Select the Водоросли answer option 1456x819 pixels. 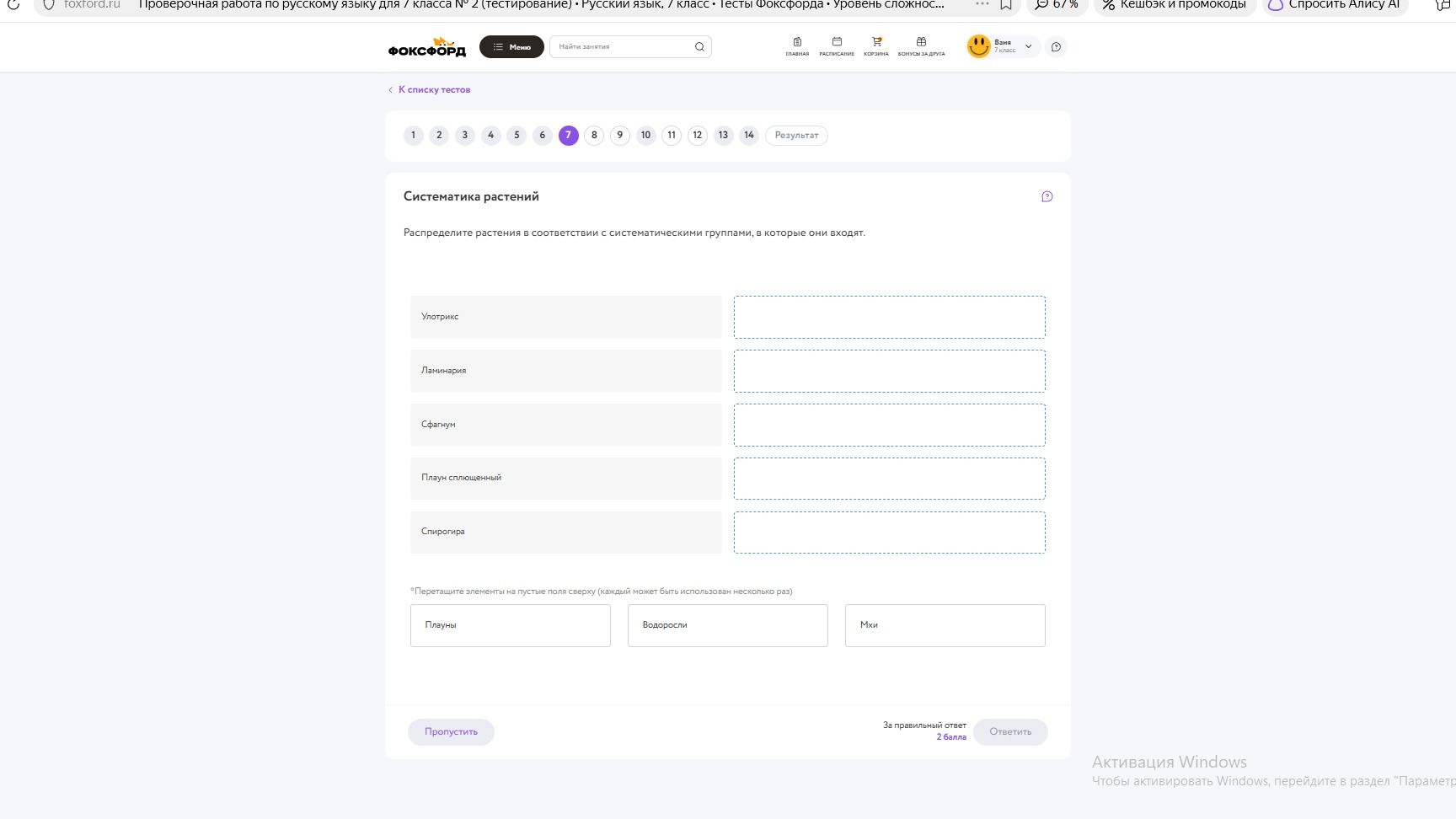(x=728, y=625)
